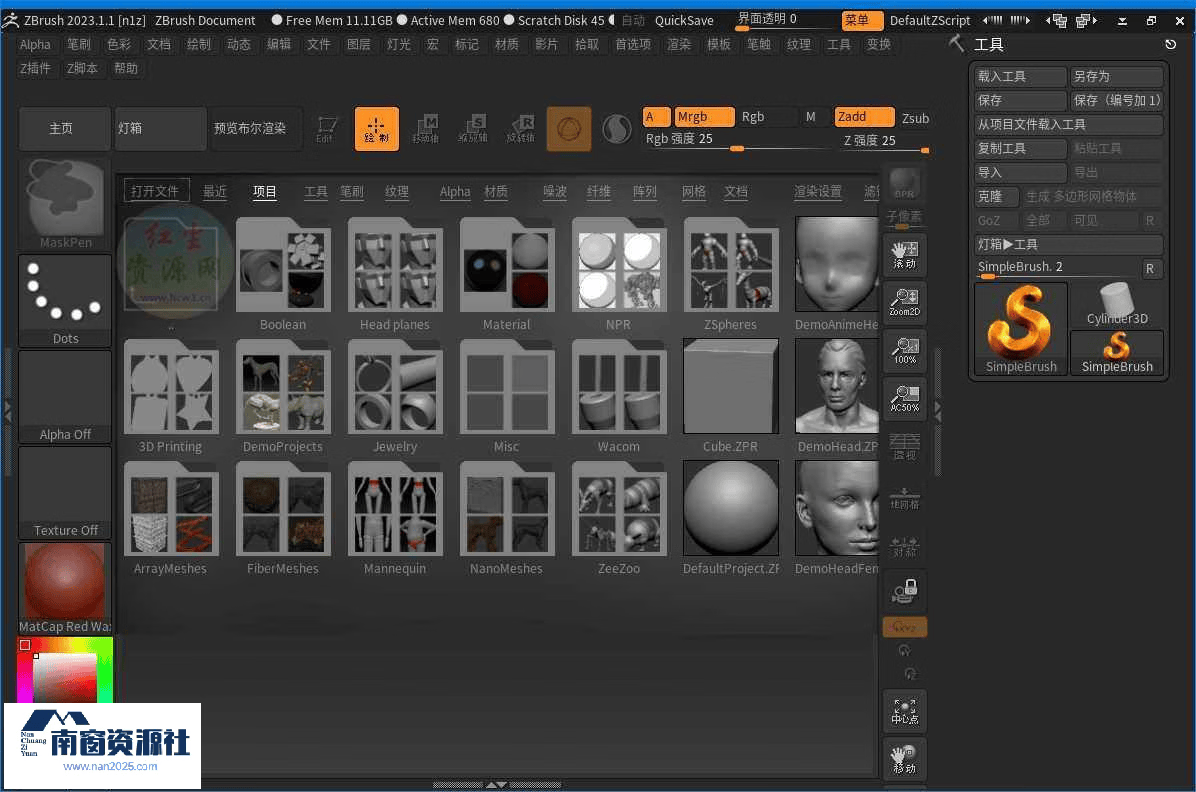Toggle the 菜单 menus button in title bar
This screenshot has width=1196, height=792.
click(862, 20)
